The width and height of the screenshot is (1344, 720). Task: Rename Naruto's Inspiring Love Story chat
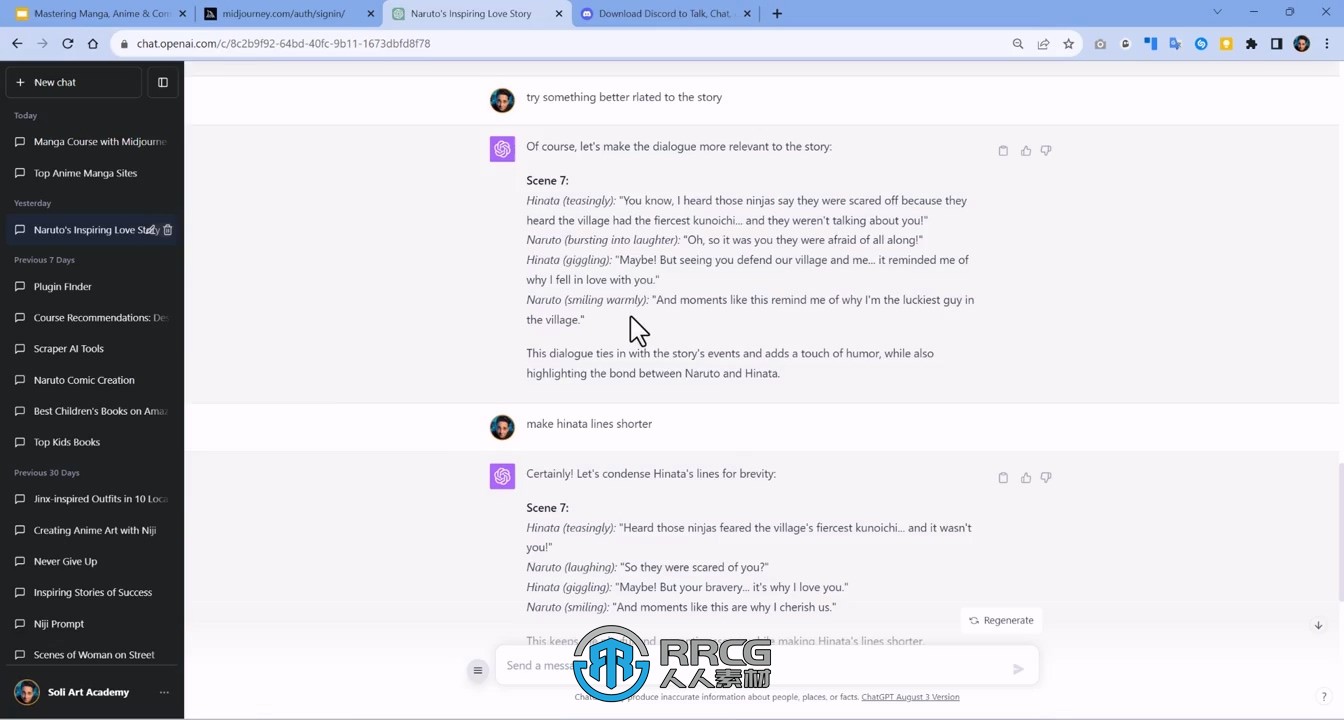tap(152, 230)
